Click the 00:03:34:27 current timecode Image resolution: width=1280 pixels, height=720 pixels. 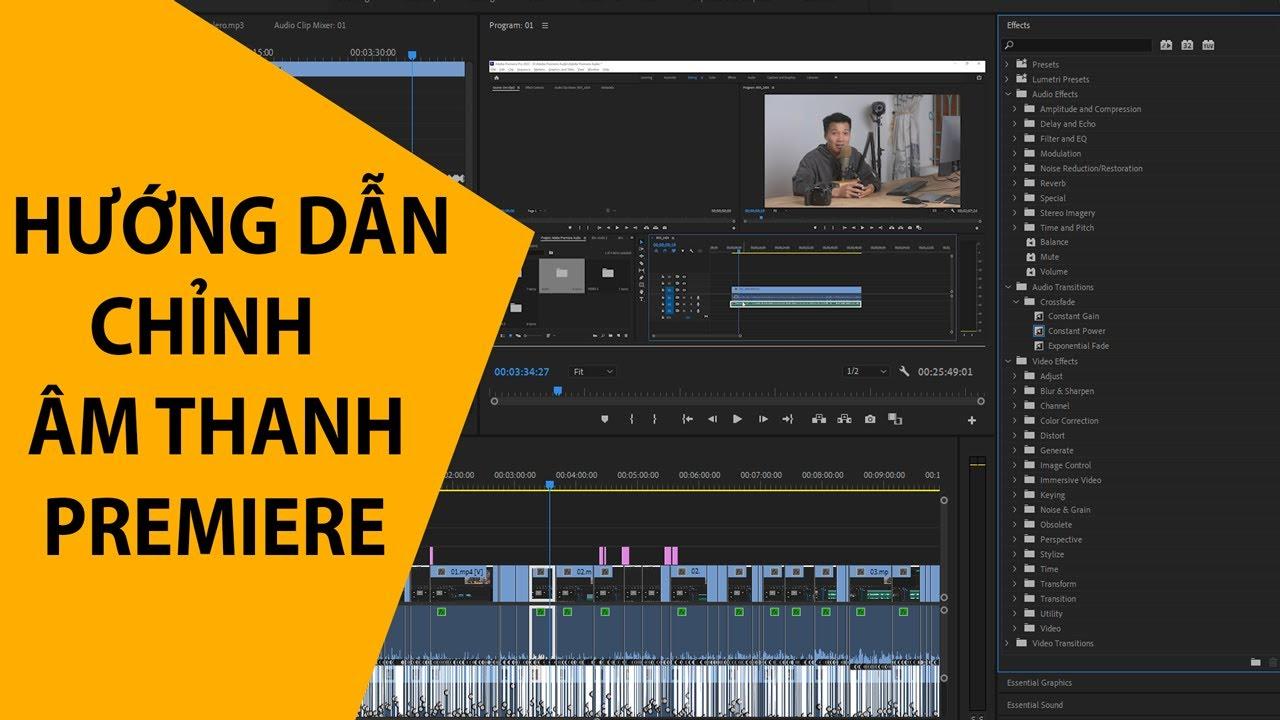click(521, 372)
